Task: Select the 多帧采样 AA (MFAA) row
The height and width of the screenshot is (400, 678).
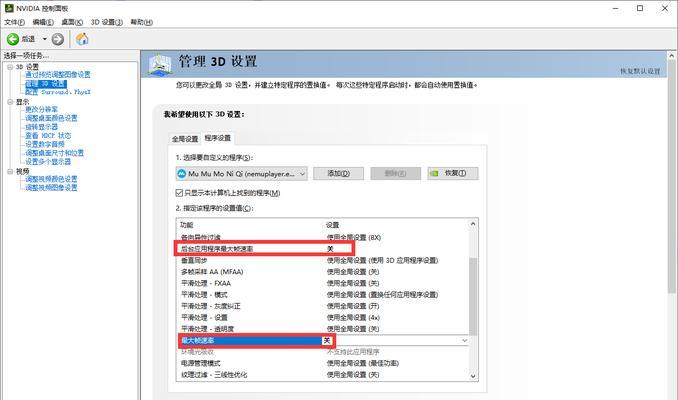Action: point(324,272)
